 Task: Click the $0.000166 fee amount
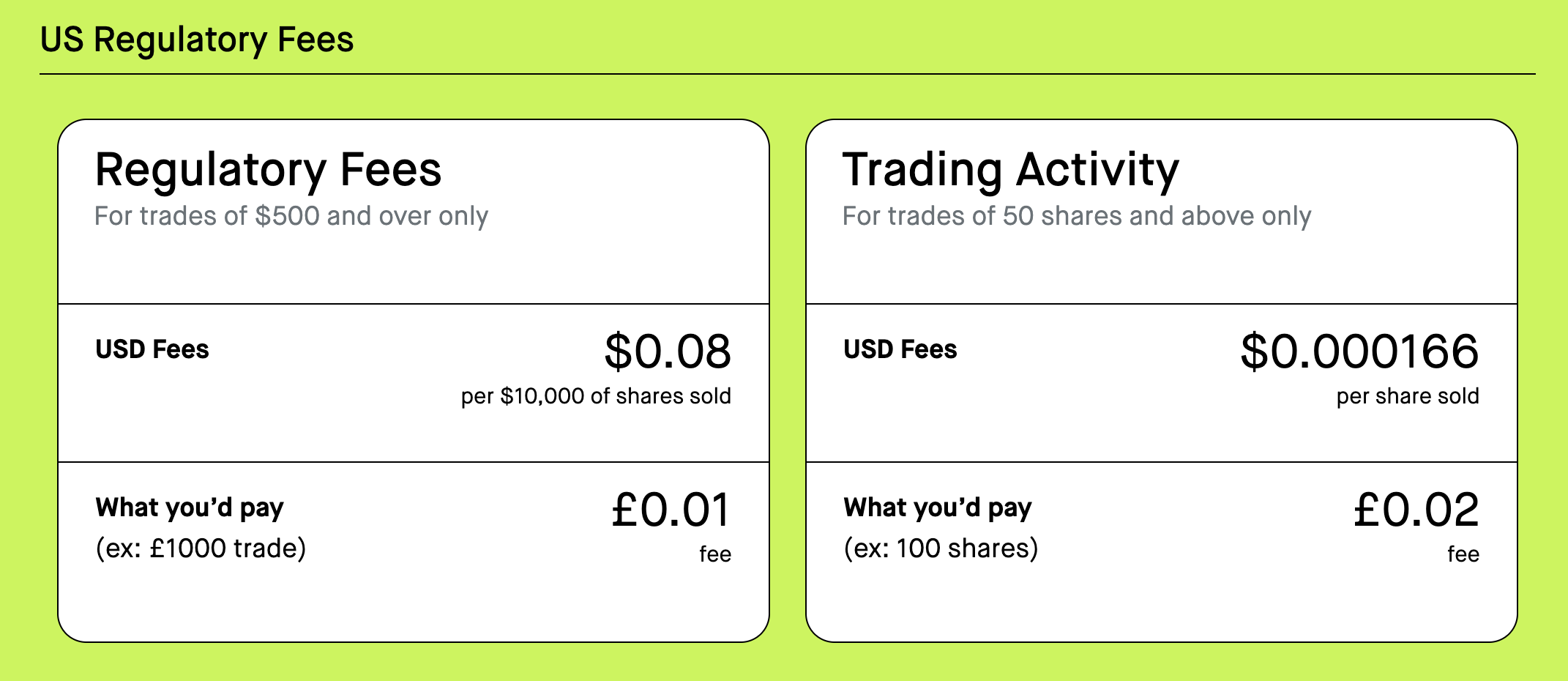[x=1359, y=351]
